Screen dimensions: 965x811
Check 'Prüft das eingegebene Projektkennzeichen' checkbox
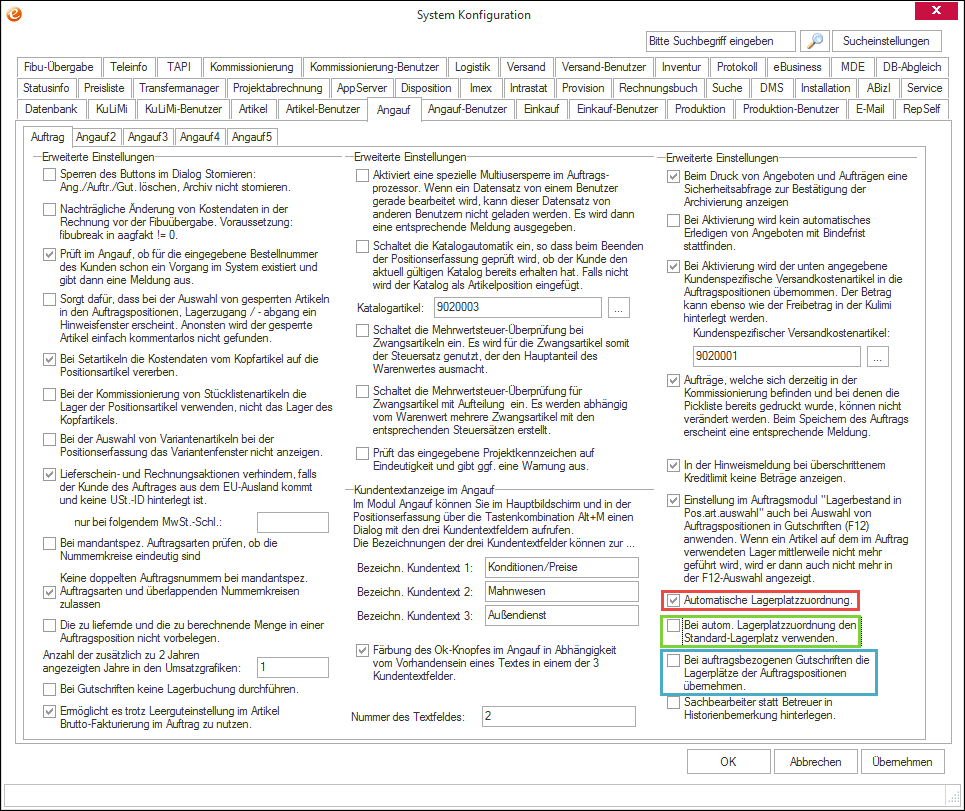pyautogui.click(x=362, y=453)
